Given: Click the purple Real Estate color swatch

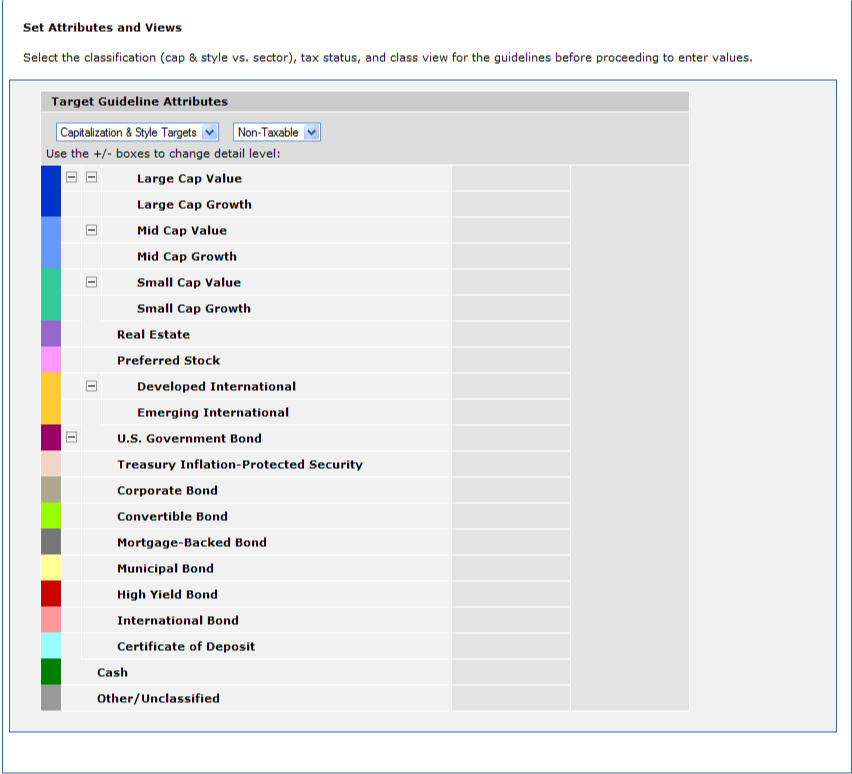Looking at the screenshot, I should pos(51,334).
